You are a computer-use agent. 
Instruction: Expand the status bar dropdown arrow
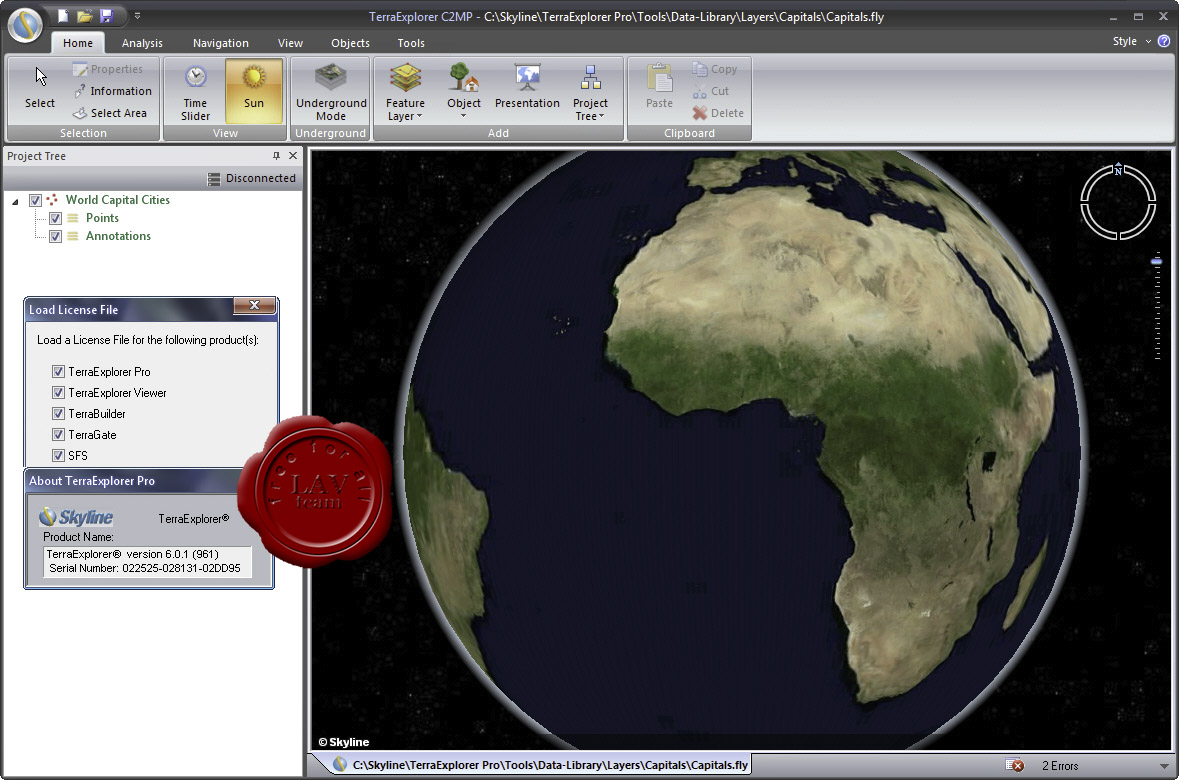[1165, 766]
